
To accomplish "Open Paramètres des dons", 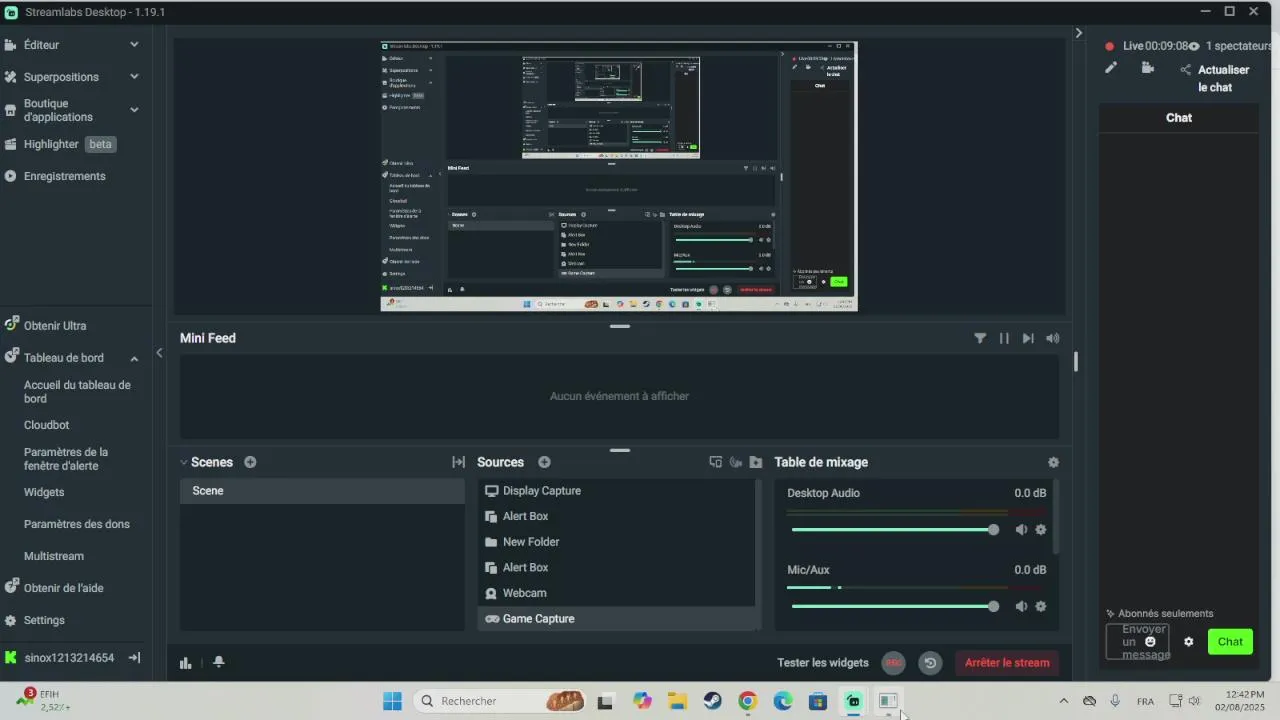I will pos(77,524).
